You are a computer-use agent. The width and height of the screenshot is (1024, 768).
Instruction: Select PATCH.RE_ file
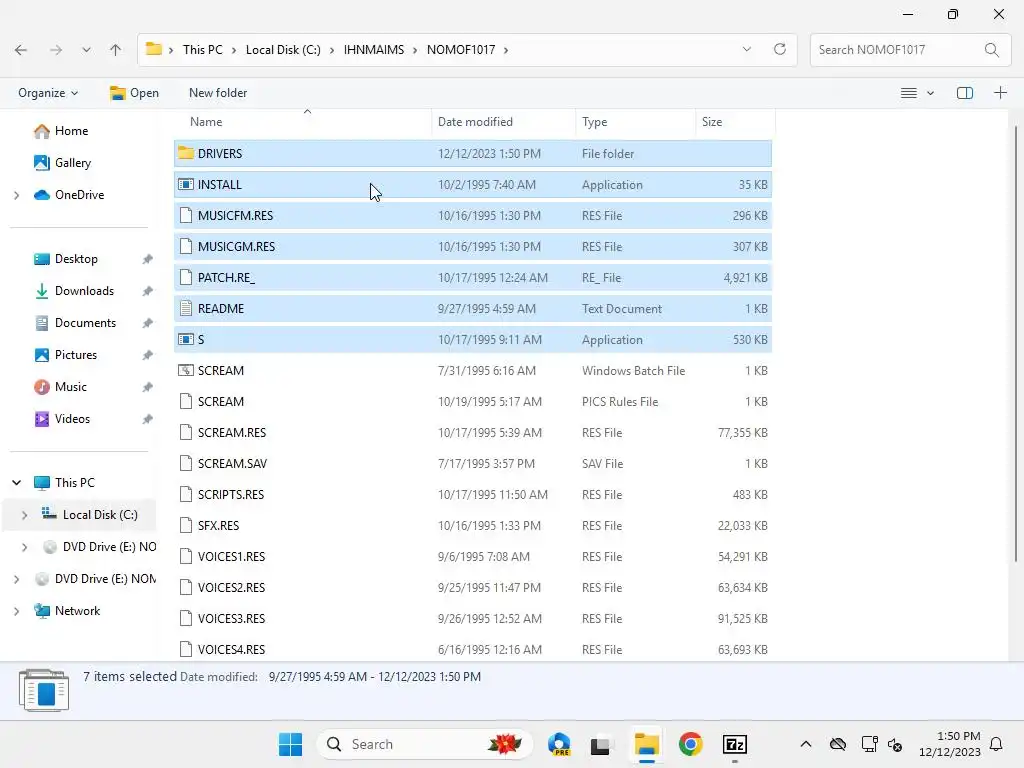point(473,278)
